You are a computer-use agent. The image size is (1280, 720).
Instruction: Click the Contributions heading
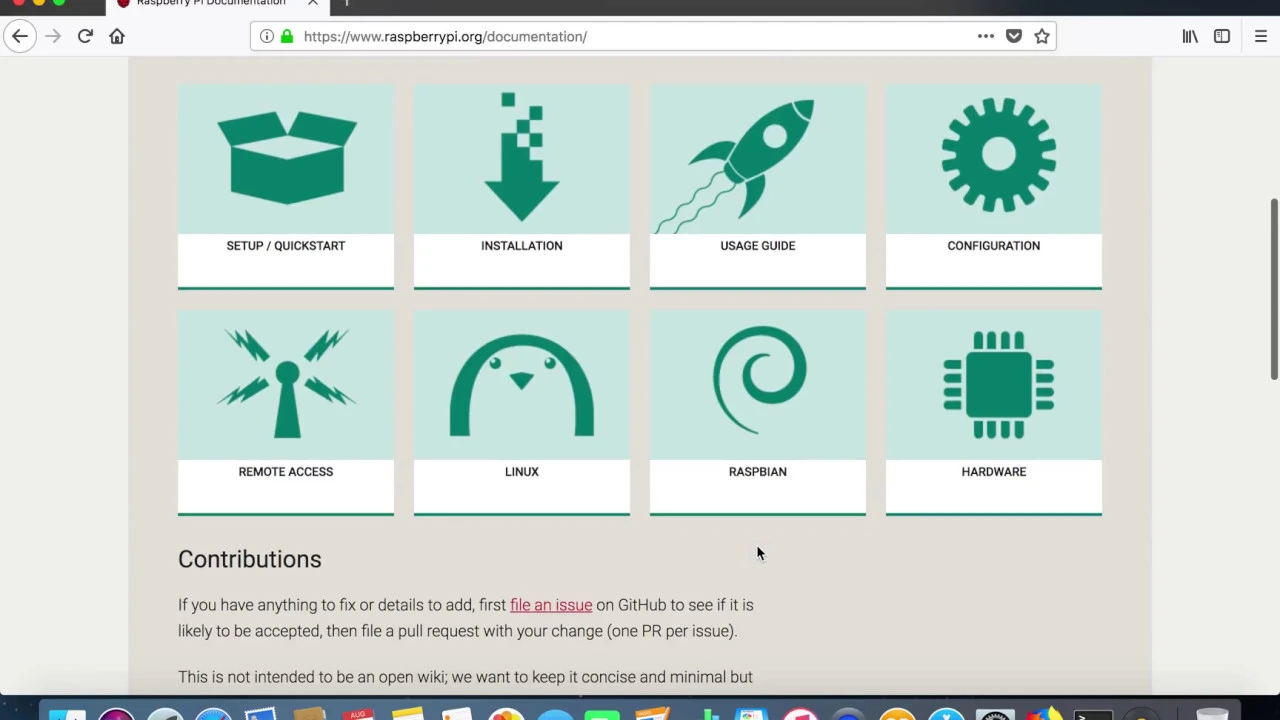pyautogui.click(x=250, y=559)
